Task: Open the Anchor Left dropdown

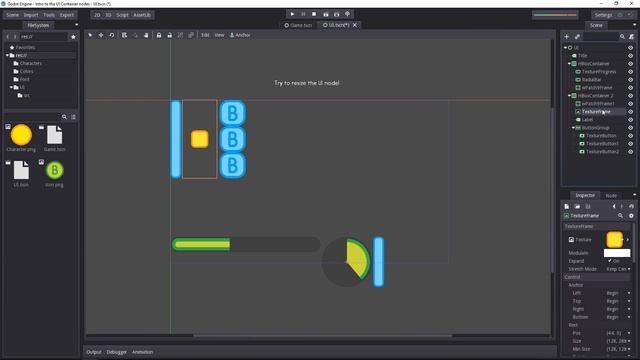Action: pyautogui.click(x=618, y=293)
